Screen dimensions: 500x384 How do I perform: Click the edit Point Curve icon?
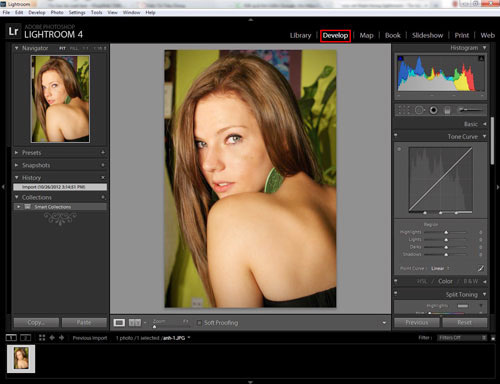(x=481, y=268)
